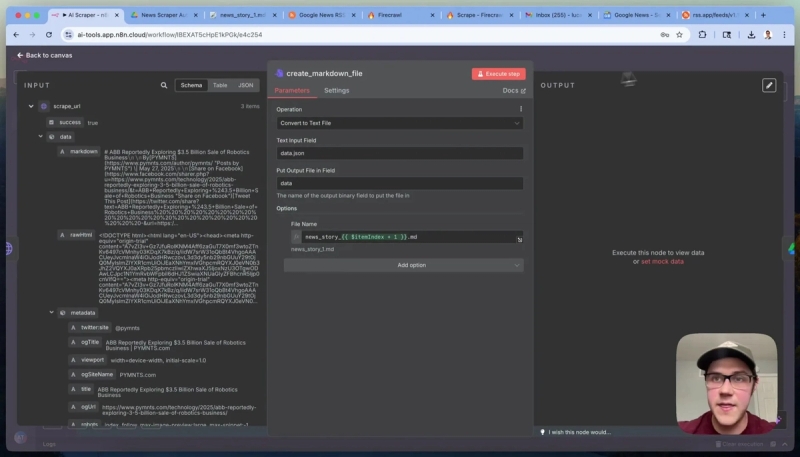Select the twitter:site field pill
800x457 pixels.
[90, 327]
